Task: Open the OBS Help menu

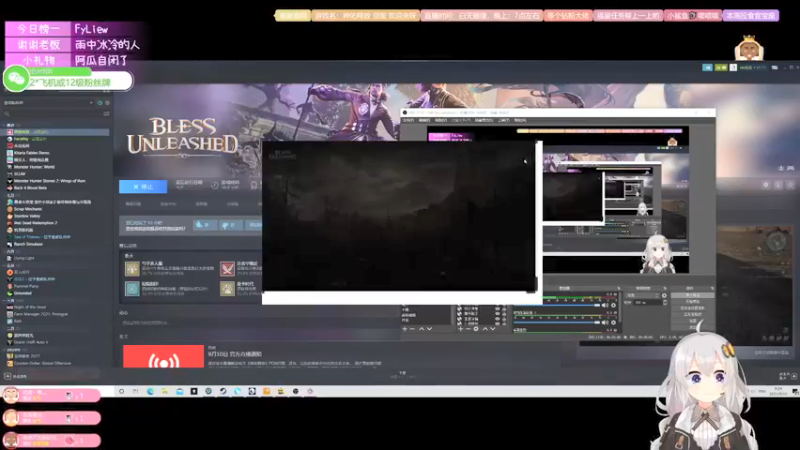Action: tap(520, 120)
